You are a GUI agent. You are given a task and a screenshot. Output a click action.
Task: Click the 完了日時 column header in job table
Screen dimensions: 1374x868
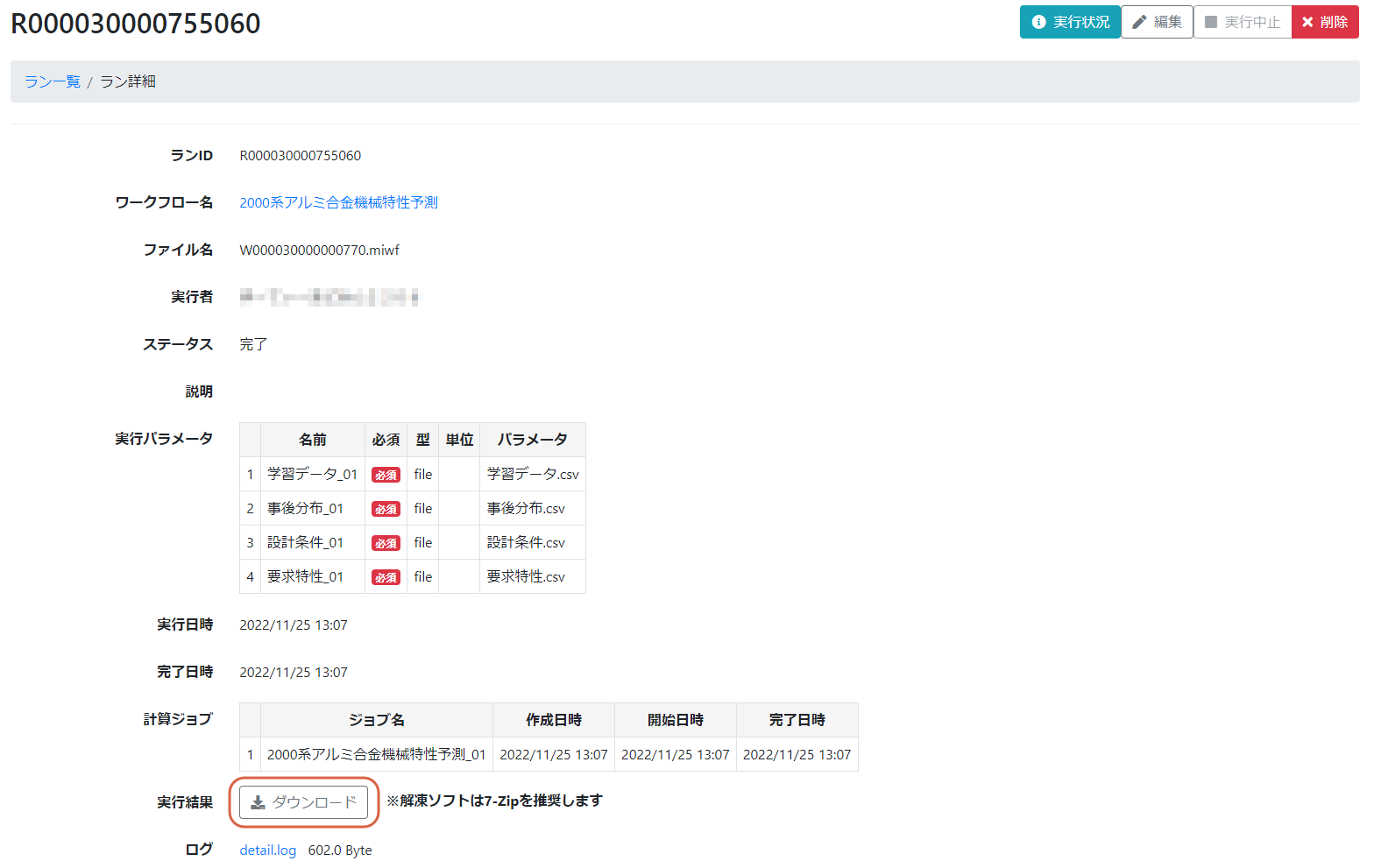(x=797, y=720)
